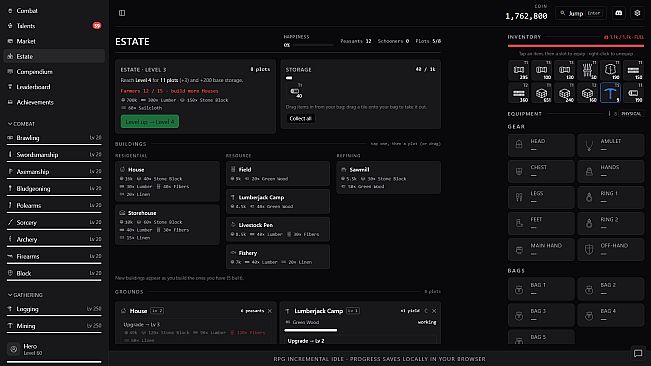Select the Storehouse building card
The width and height of the screenshot is (651, 366).
pyautogui.click(x=167, y=225)
